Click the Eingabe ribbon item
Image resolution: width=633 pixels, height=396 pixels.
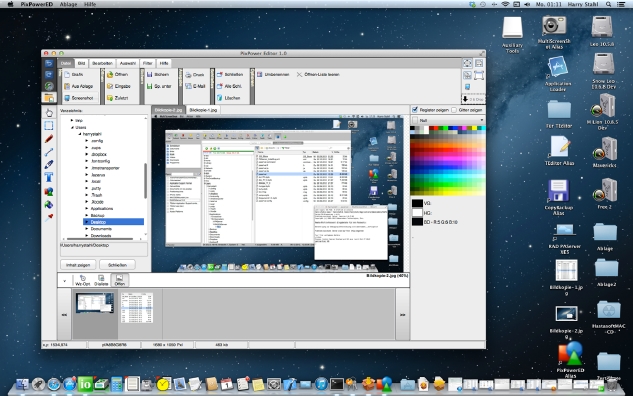pyautogui.click(x=119, y=86)
